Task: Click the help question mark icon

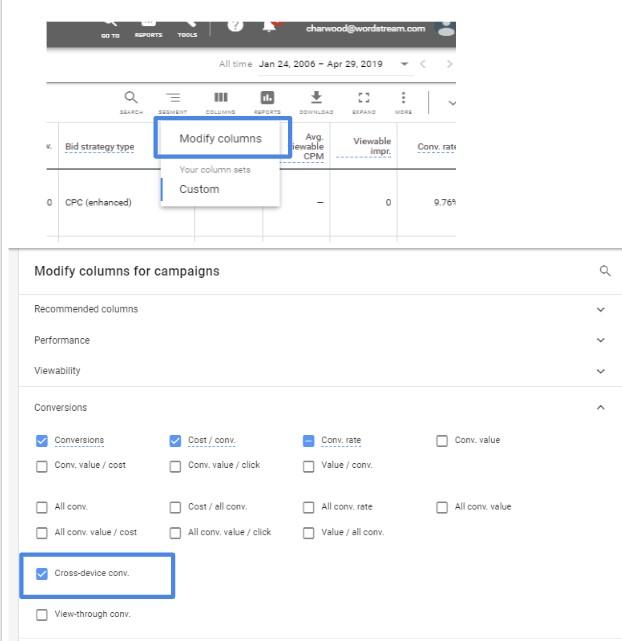Action: [x=235, y=26]
